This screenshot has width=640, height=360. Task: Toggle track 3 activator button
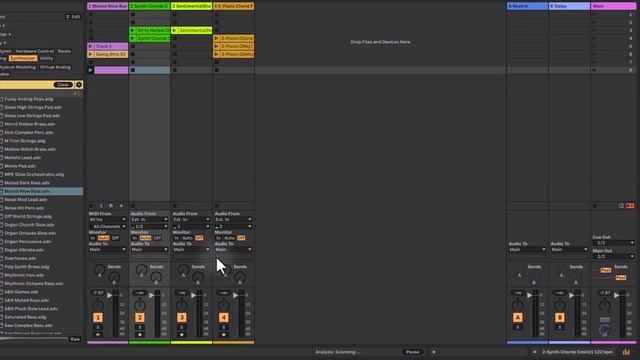click(182, 318)
